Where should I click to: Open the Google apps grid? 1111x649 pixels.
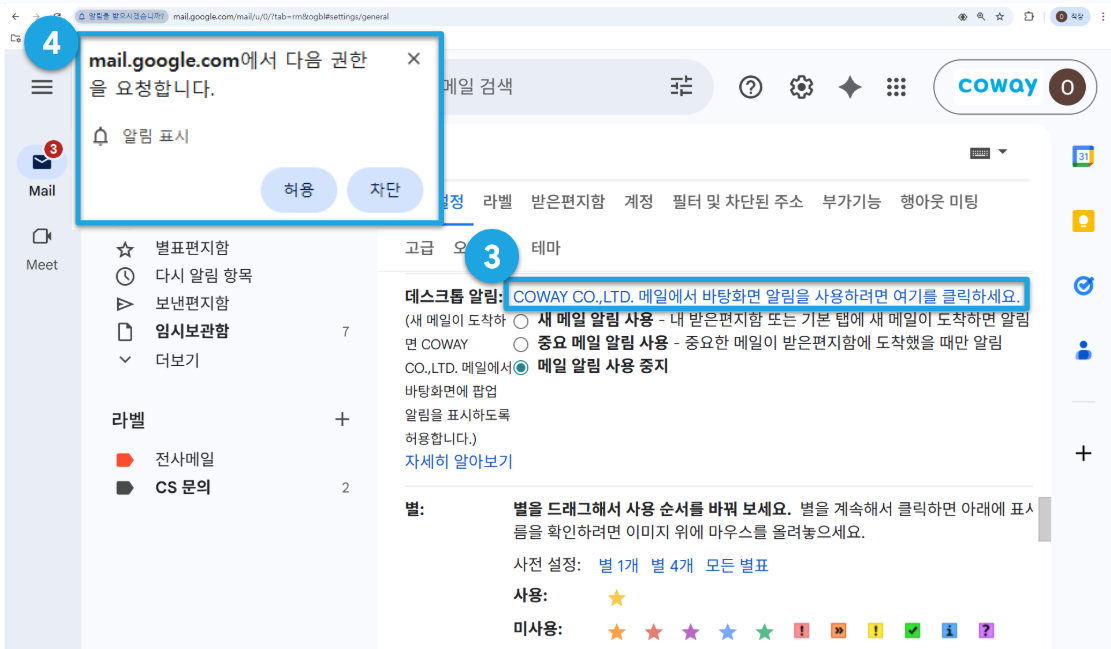click(x=896, y=87)
